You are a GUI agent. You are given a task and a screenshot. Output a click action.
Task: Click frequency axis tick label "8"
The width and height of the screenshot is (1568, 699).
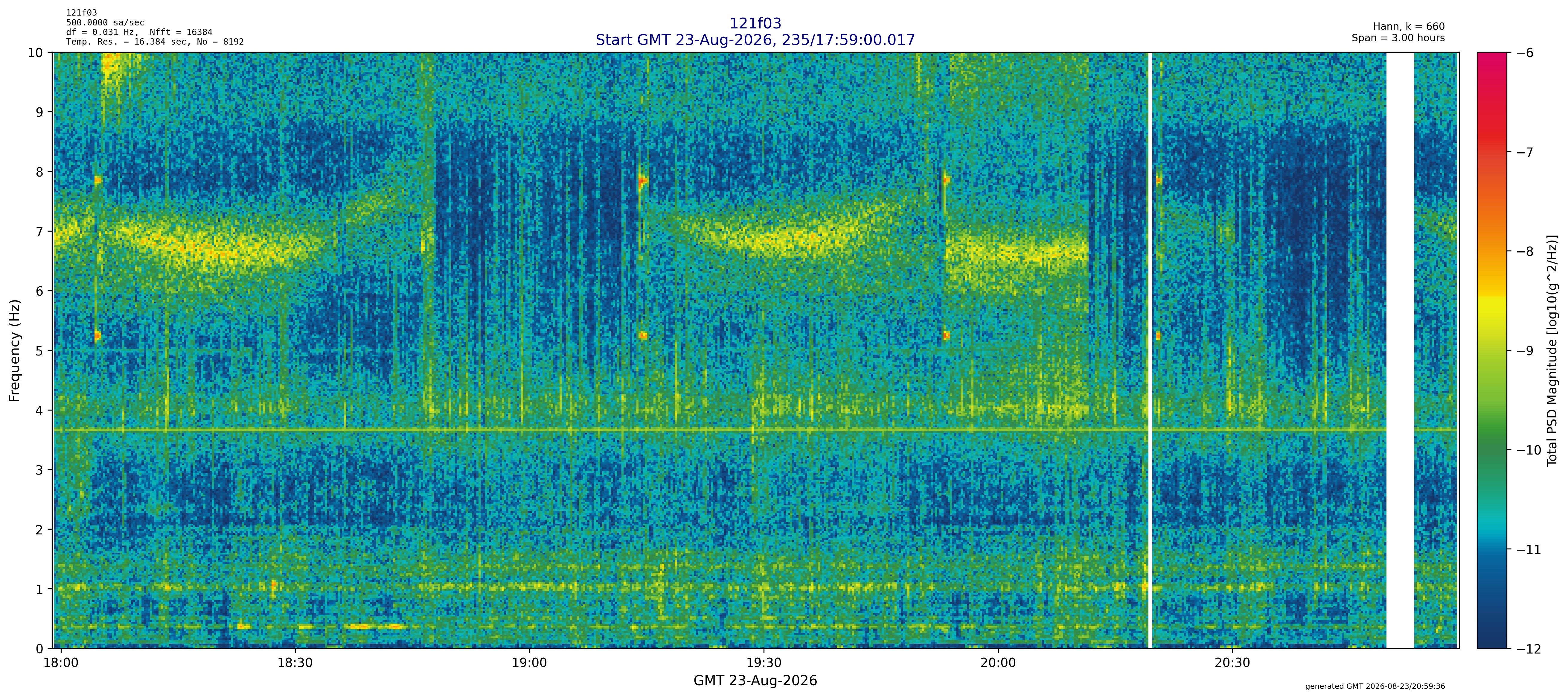coord(39,172)
